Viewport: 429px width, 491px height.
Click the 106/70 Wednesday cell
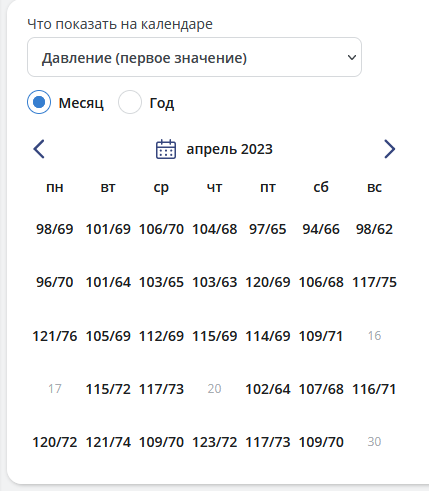point(161,229)
